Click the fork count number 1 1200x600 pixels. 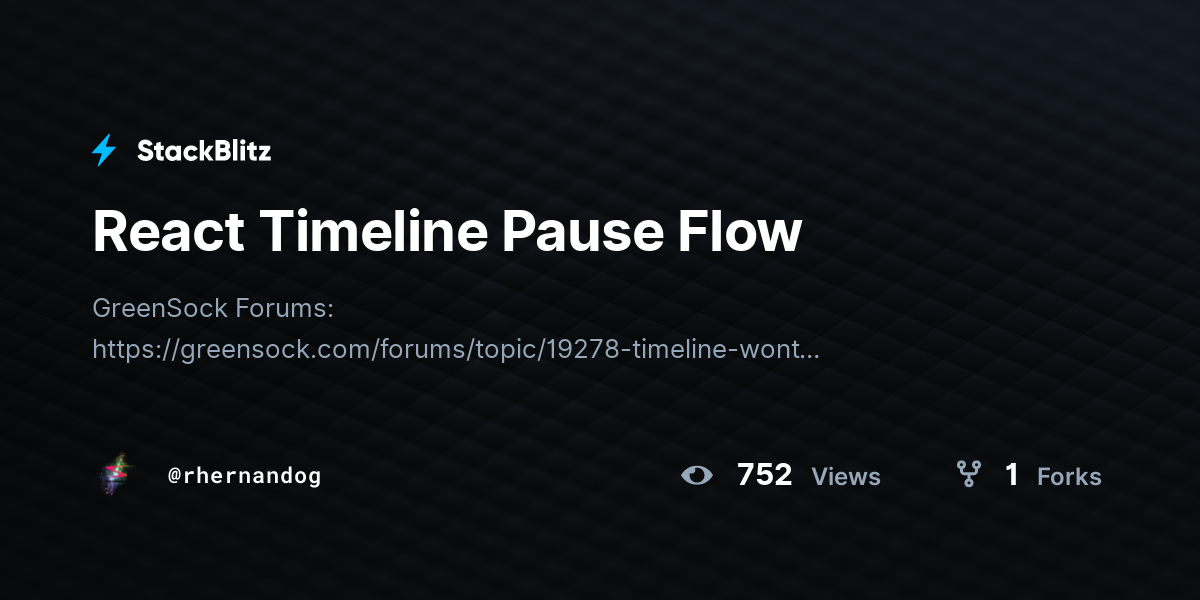(x=1012, y=475)
